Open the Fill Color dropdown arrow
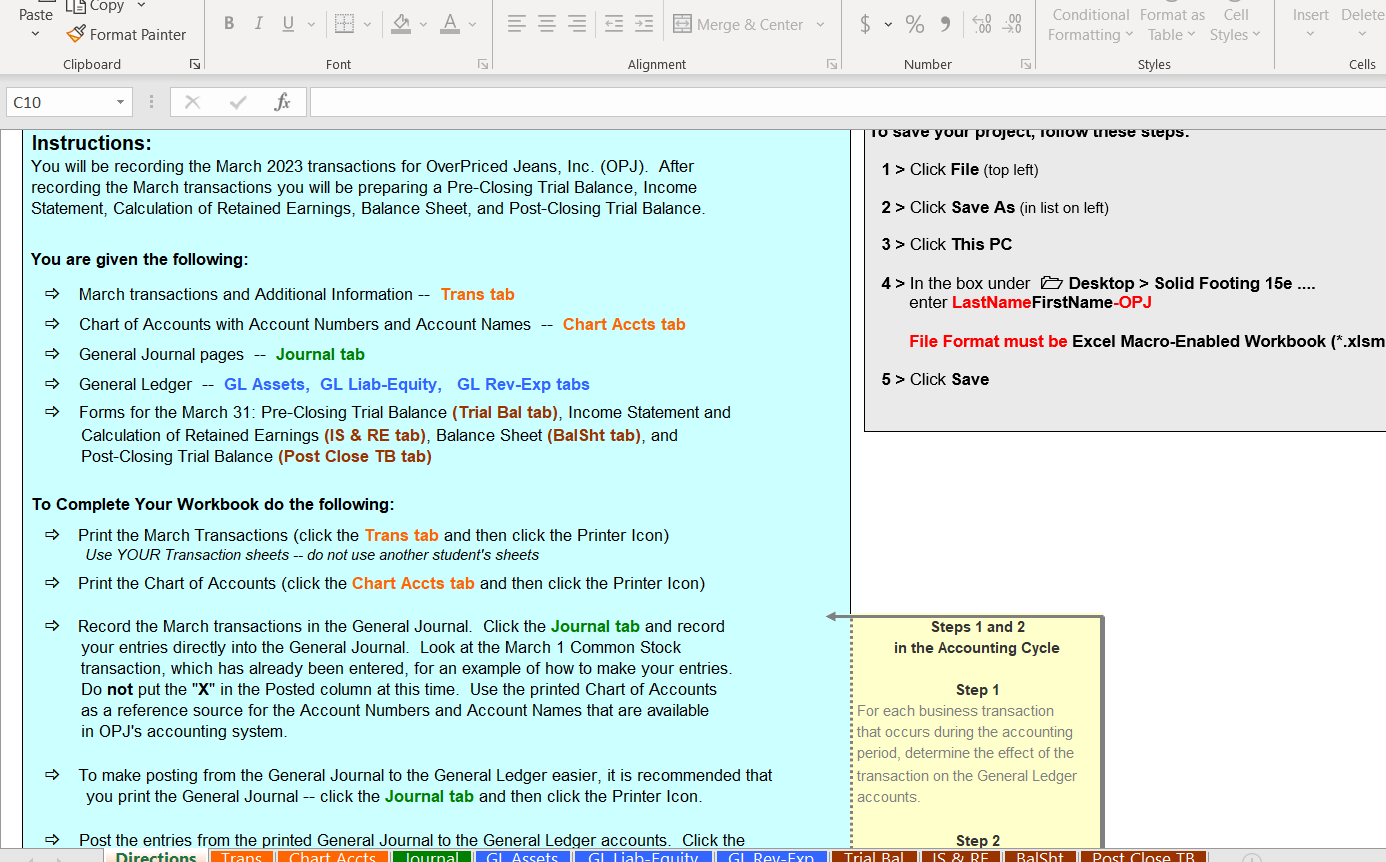1386x862 pixels. [423, 24]
